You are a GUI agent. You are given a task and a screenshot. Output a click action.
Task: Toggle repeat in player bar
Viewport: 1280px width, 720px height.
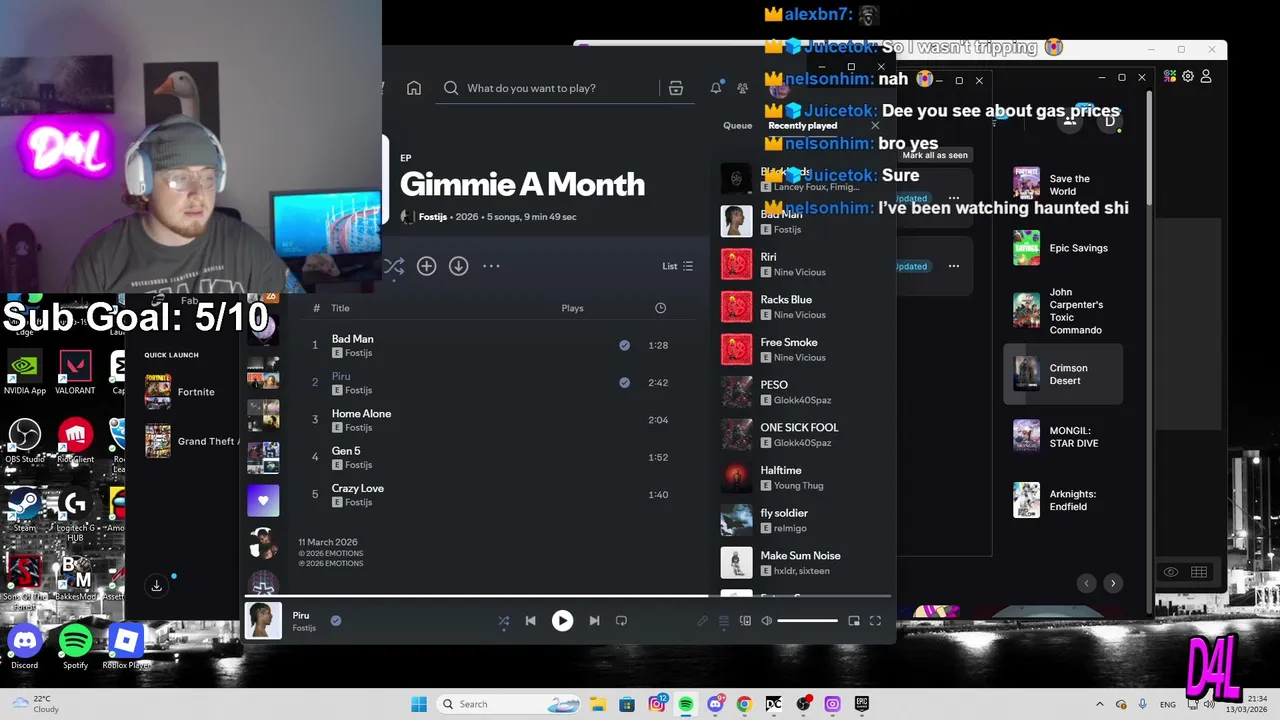[x=621, y=621]
